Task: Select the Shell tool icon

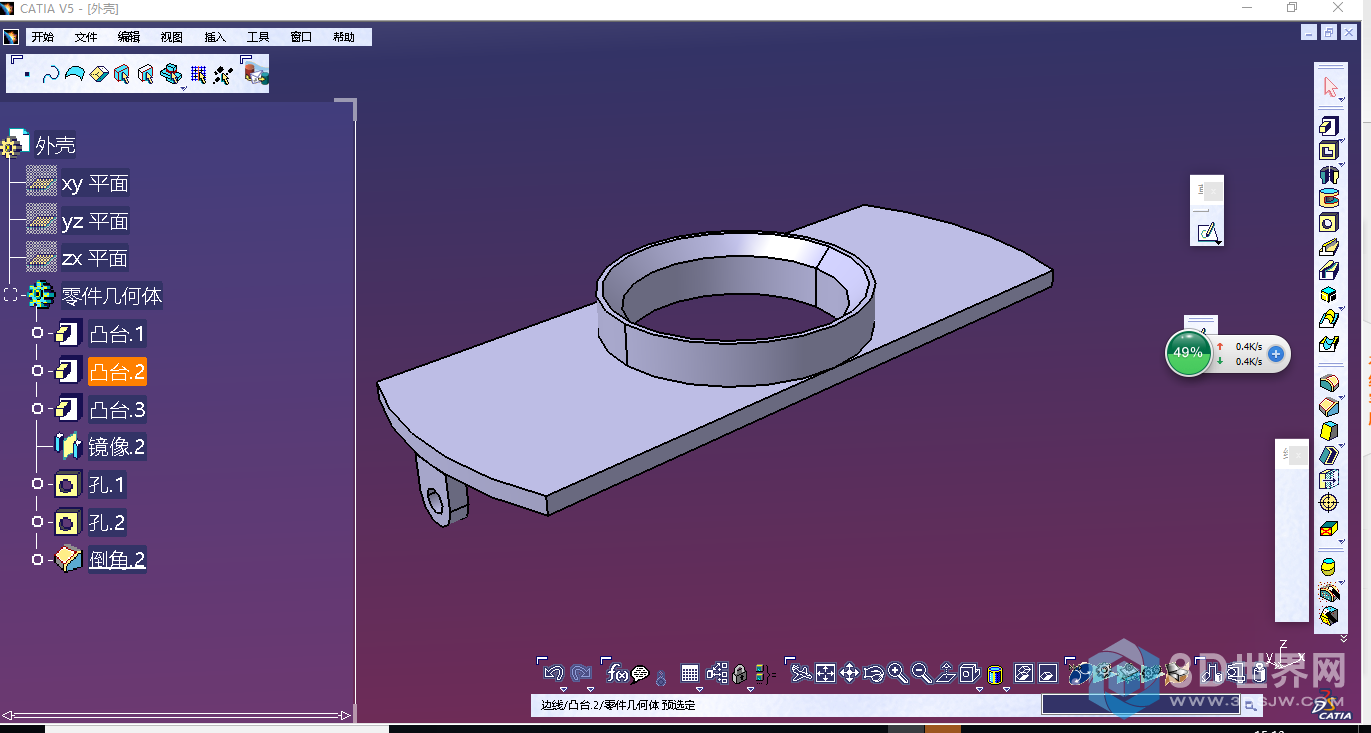Action: (1328, 455)
